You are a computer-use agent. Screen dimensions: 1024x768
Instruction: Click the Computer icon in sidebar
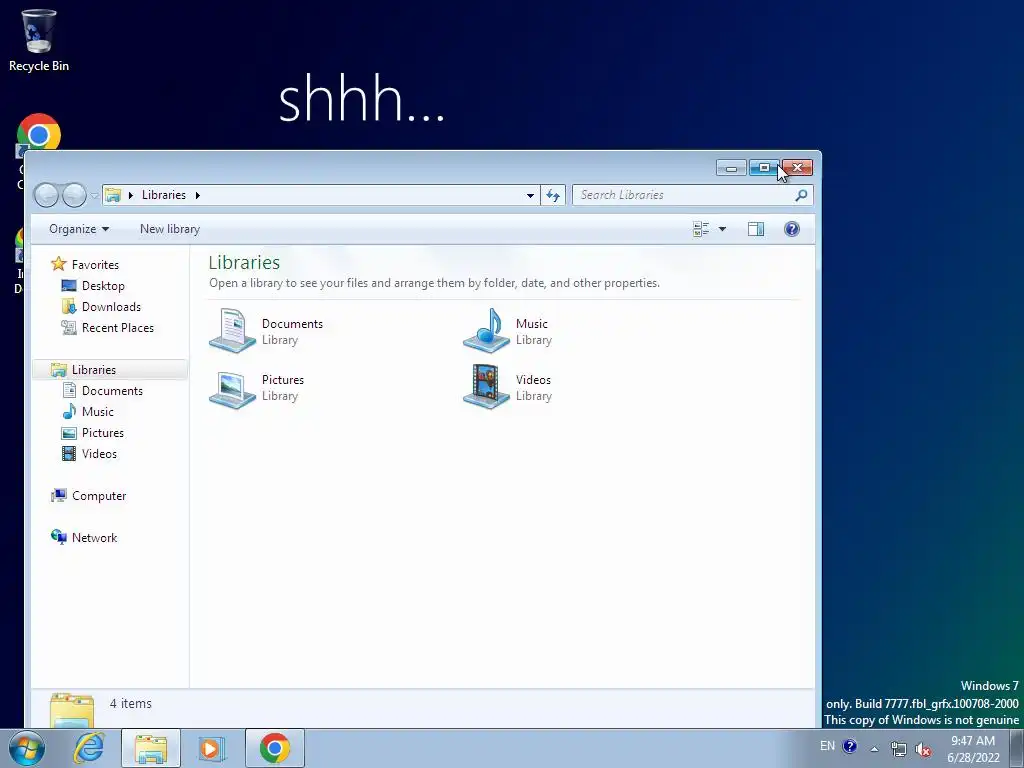click(59, 496)
